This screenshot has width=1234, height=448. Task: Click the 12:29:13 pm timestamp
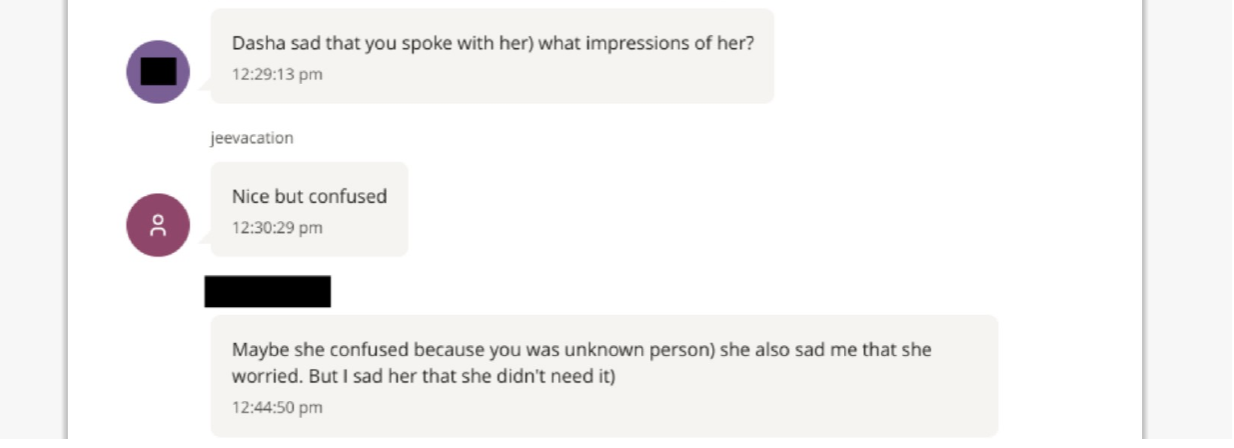point(277,74)
